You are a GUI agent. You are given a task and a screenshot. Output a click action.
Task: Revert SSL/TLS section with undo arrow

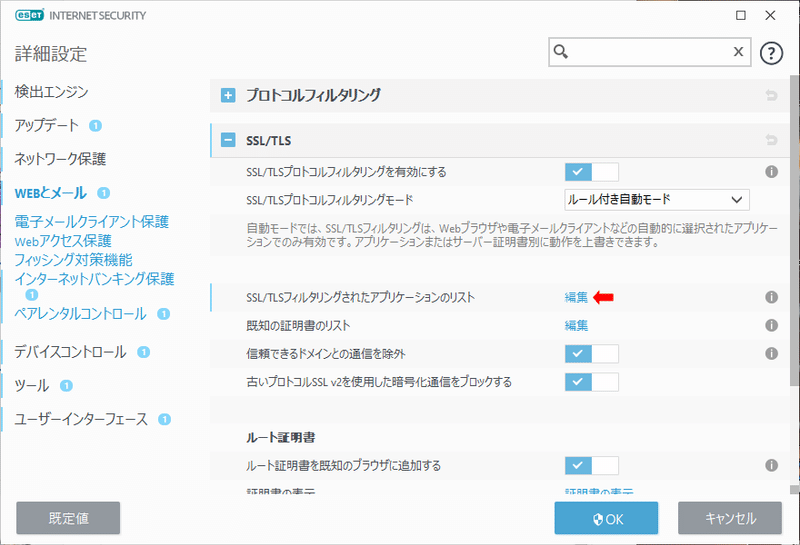click(771, 140)
